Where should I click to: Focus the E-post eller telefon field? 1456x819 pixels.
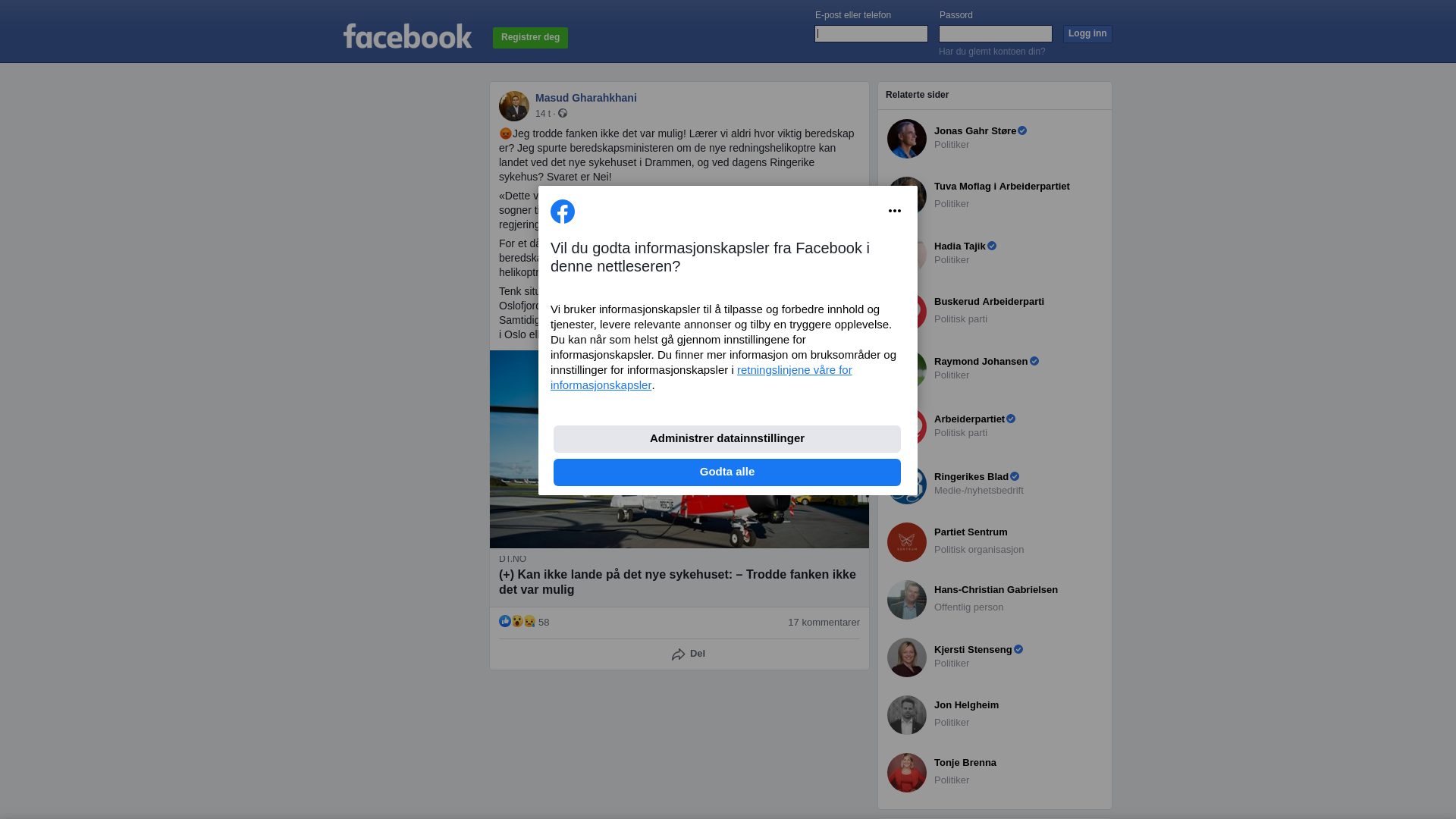click(871, 33)
